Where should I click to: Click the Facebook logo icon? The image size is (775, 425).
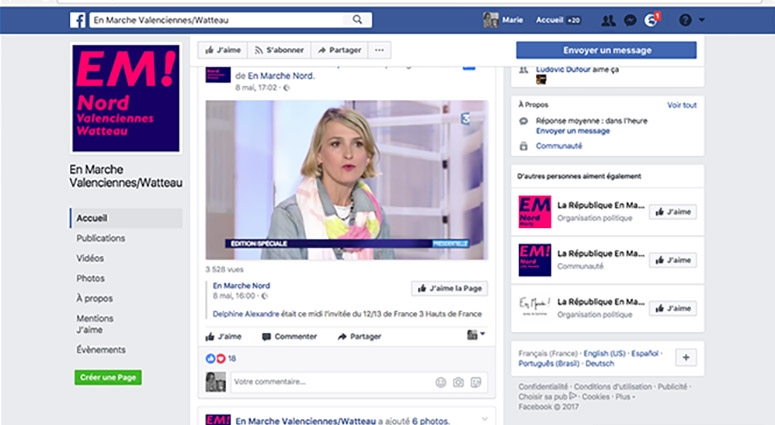(78, 20)
